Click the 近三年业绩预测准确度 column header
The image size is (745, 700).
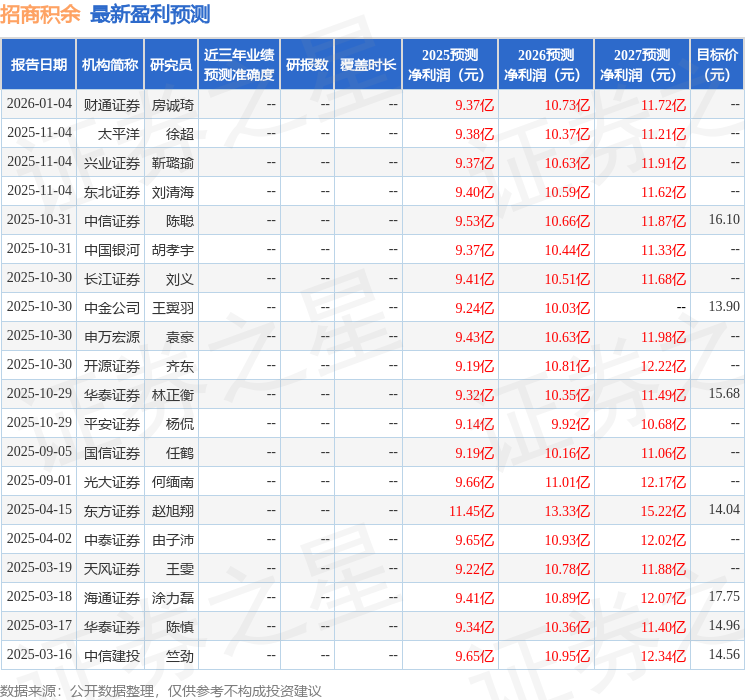pyautogui.click(x=239, y=64)
